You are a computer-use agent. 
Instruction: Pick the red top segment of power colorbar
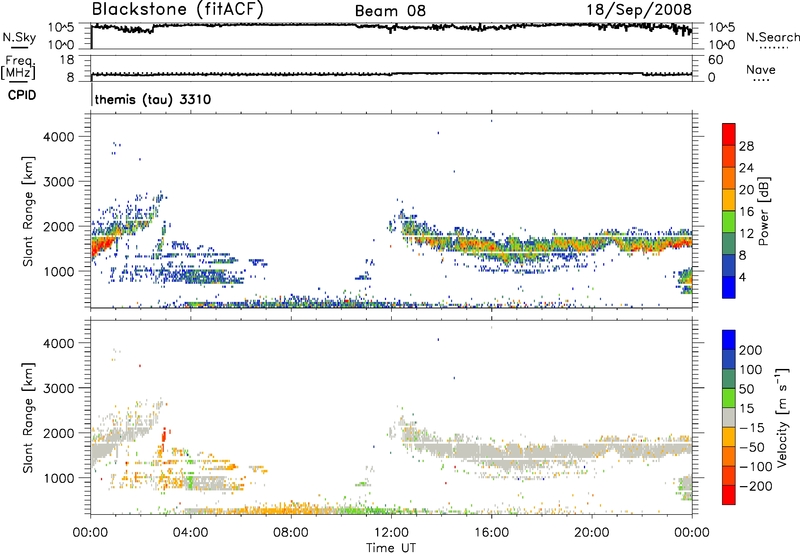click(729, 134)
